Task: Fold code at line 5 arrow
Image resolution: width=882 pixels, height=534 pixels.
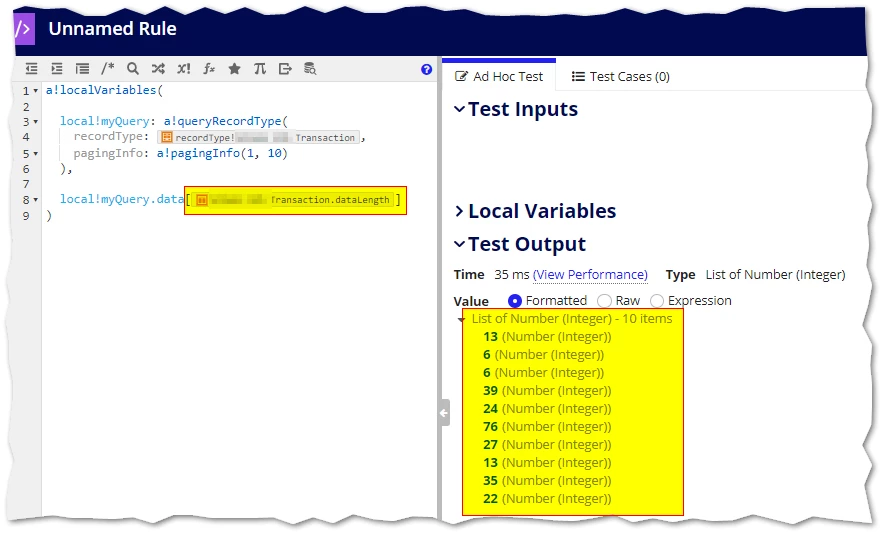Action: (36, 154)
